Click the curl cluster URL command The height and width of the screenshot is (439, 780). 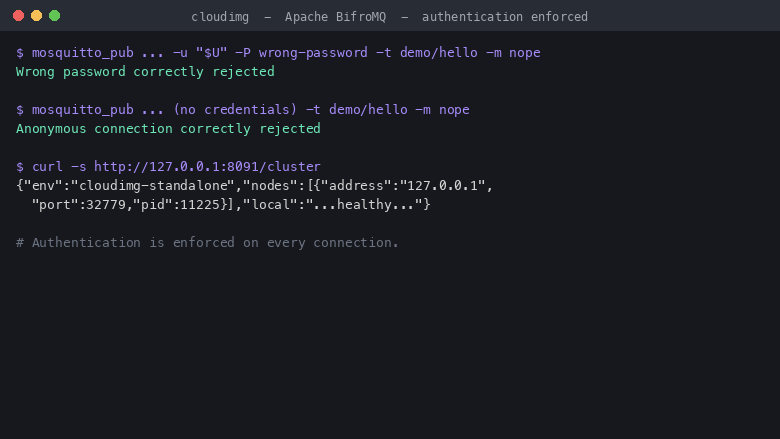[x=168, y=167]
